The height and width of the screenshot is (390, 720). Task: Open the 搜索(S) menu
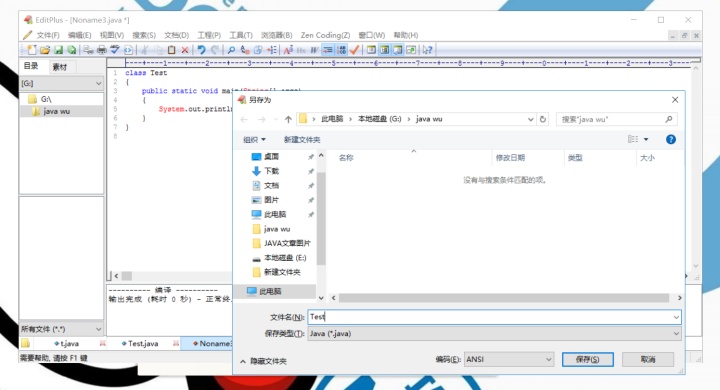click(144, 35)
